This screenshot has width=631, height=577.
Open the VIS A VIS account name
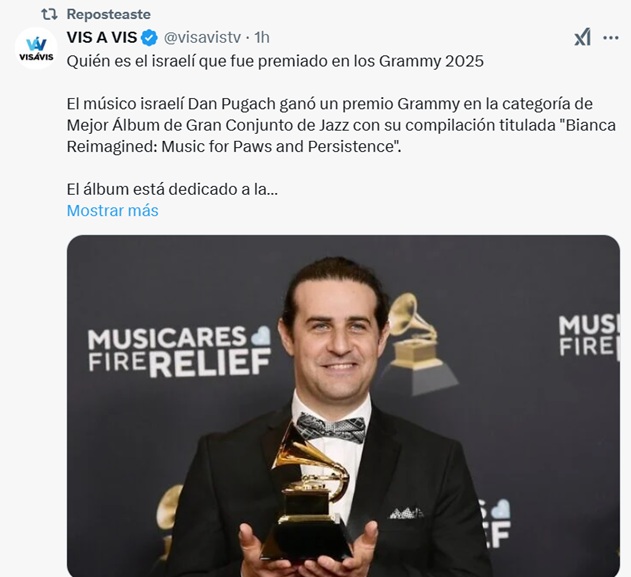[x=102, y=37]
